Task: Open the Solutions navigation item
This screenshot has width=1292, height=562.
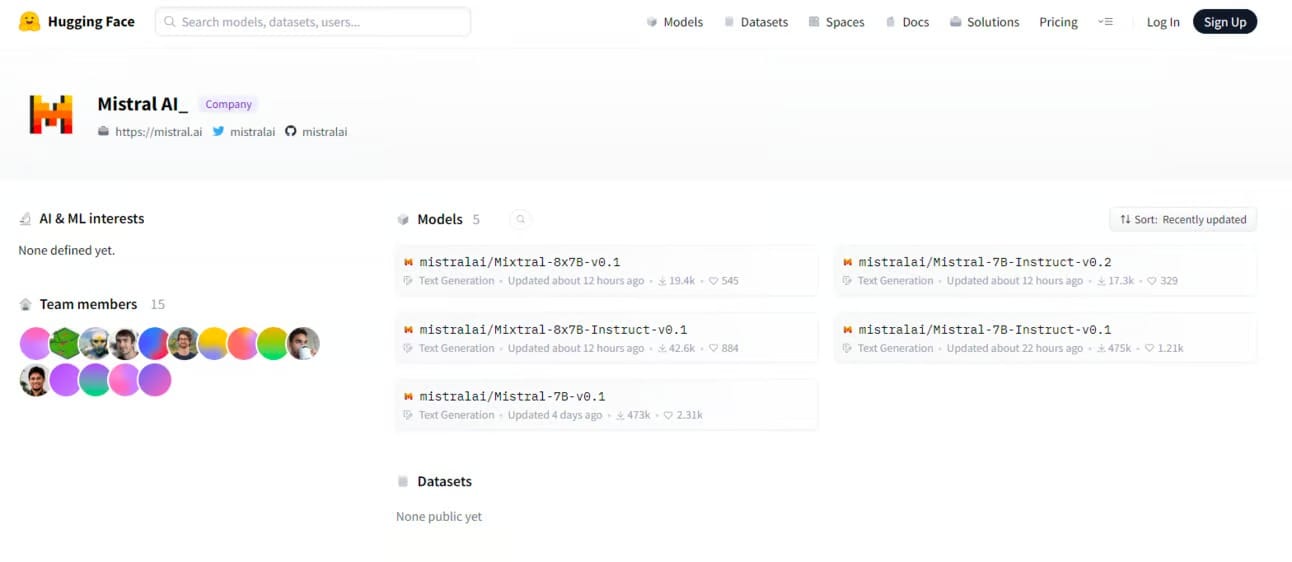Action: (x=984, y=22)
